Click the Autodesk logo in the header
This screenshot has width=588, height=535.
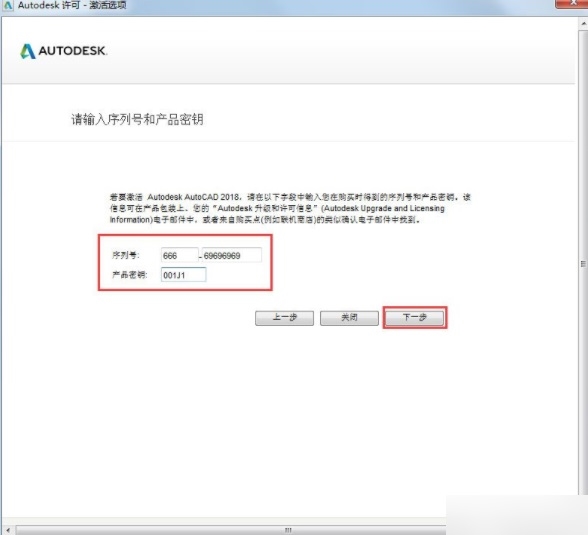pyautogui.click(x=63, y=51)
